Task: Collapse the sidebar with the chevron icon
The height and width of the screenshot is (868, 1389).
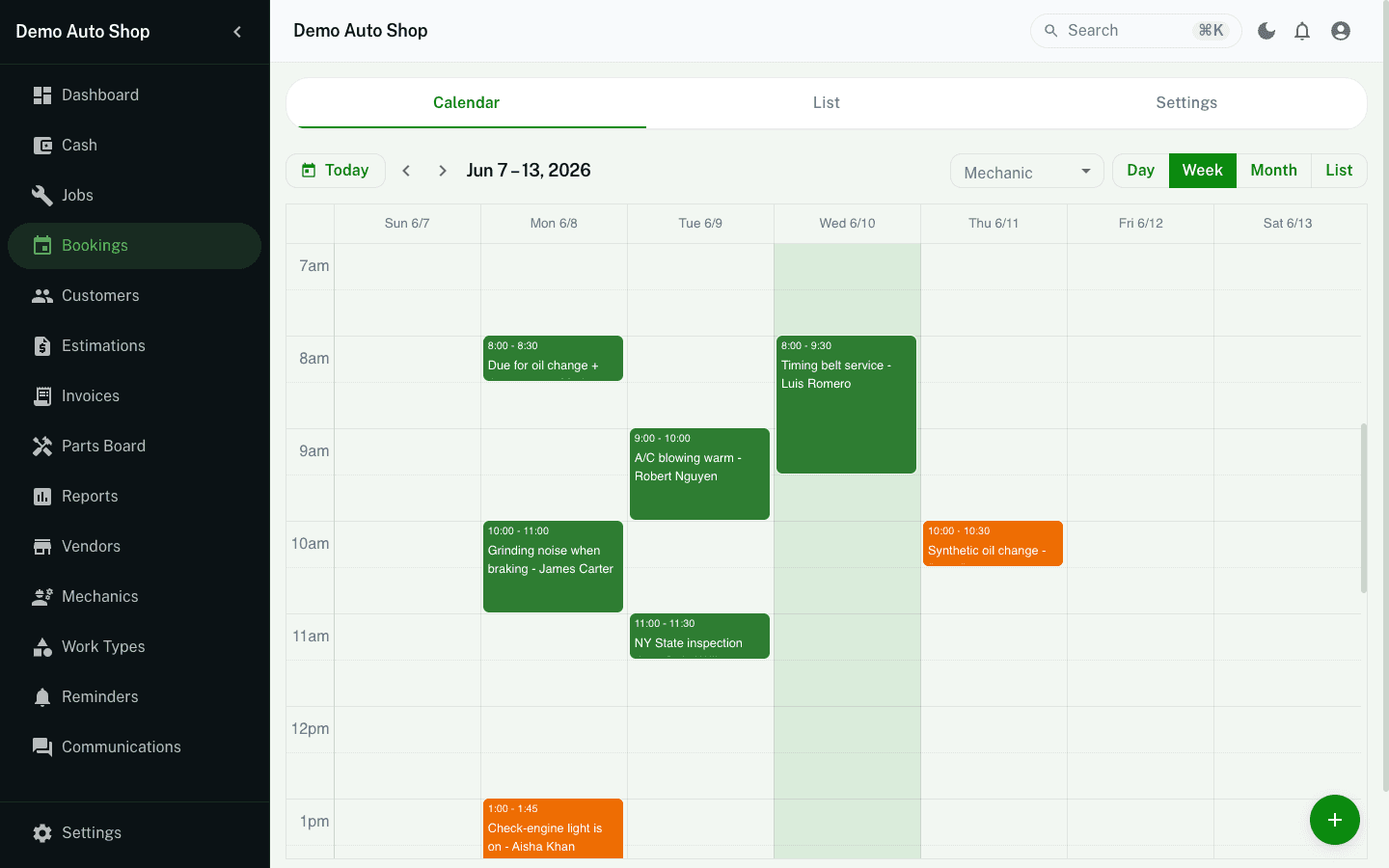Action: [x=237, y=32]
